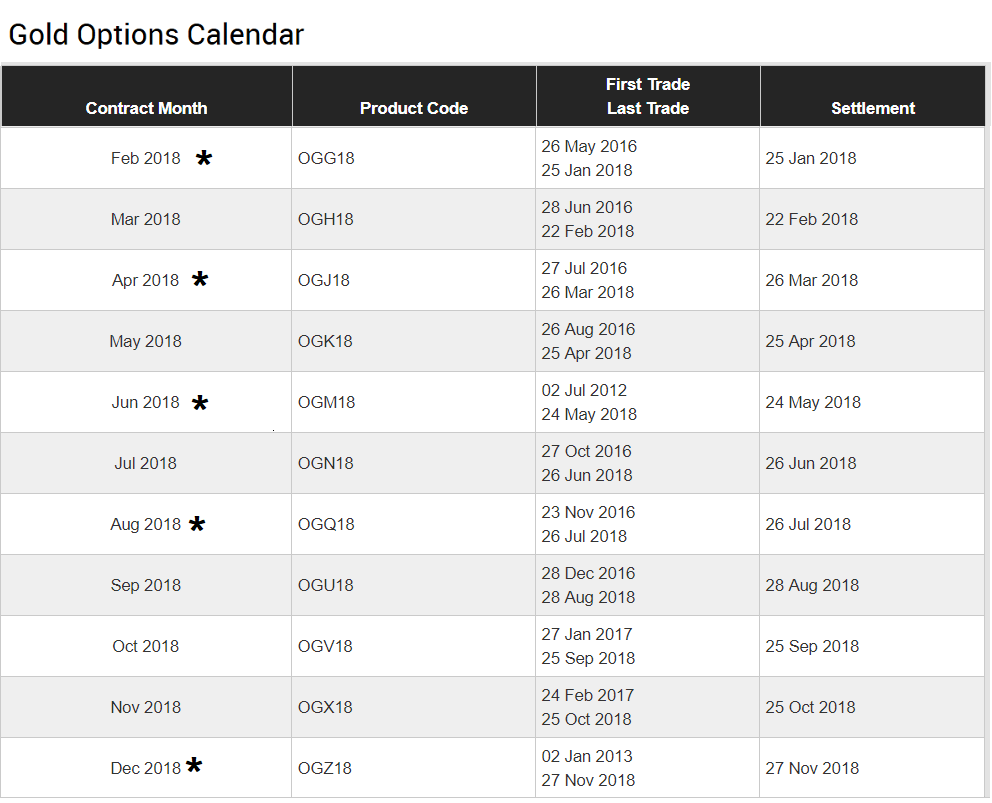This screenshot has height=803, width=992.
Task: Click the asterisk next to Apr 2018
Action: tap(200, 279)
